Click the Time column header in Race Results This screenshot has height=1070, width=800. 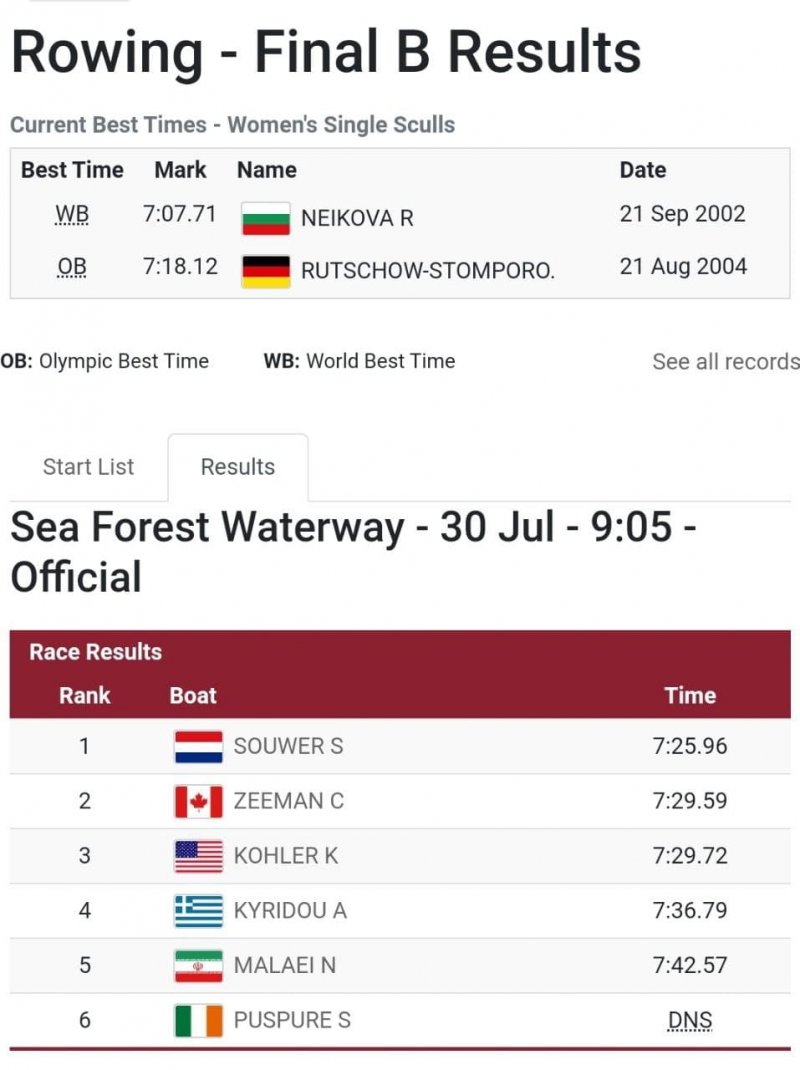(x=690, y=696)
